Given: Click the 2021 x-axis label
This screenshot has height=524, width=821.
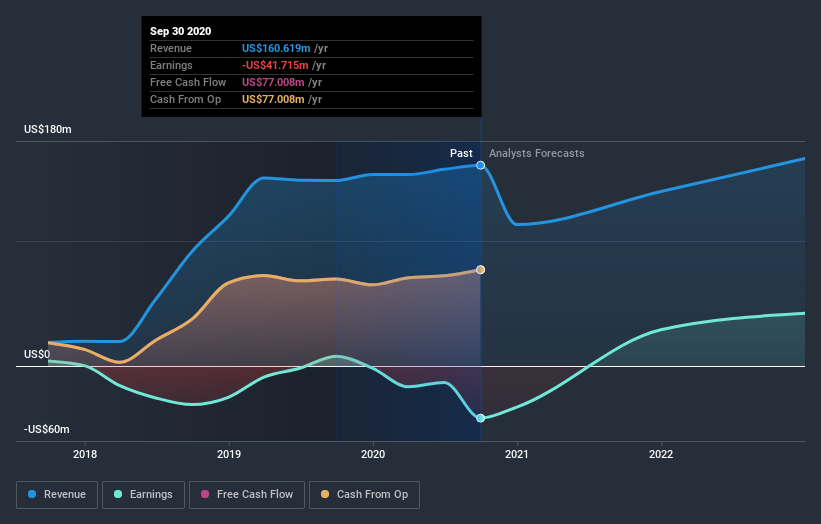Looking at the screenshot, I should click(x=517, y=454).
